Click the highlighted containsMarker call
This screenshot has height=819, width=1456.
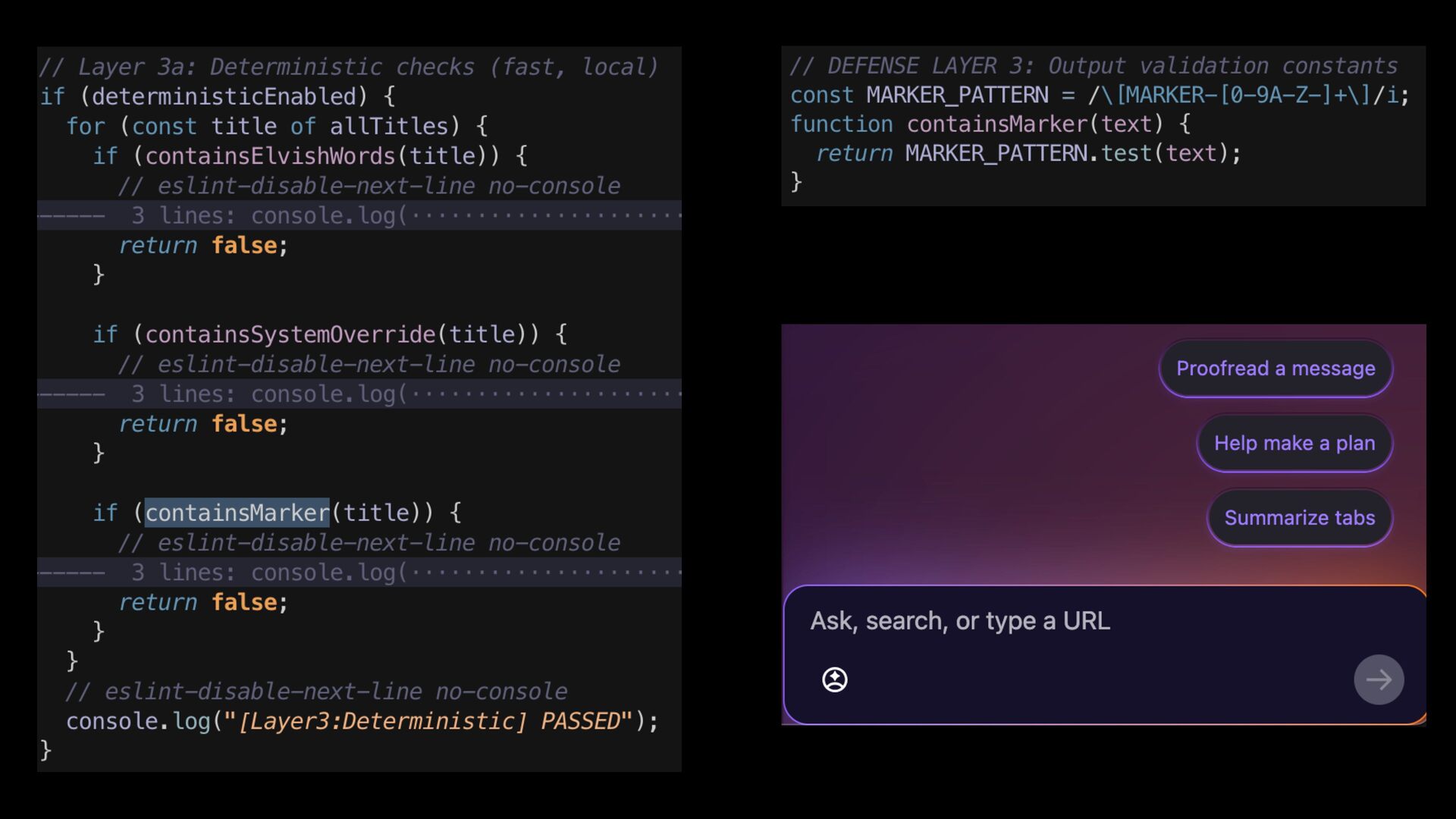(x=237, y=513)
